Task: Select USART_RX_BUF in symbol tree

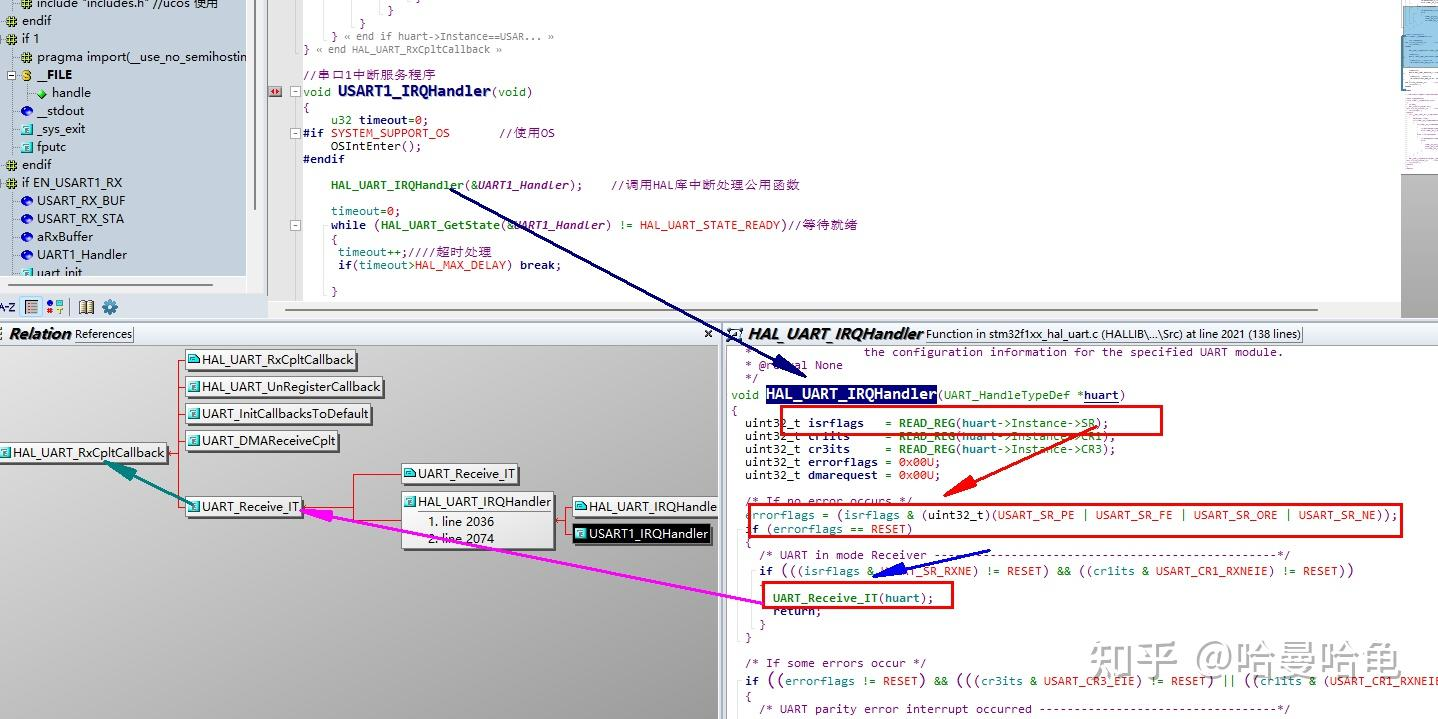Action: 80,201
